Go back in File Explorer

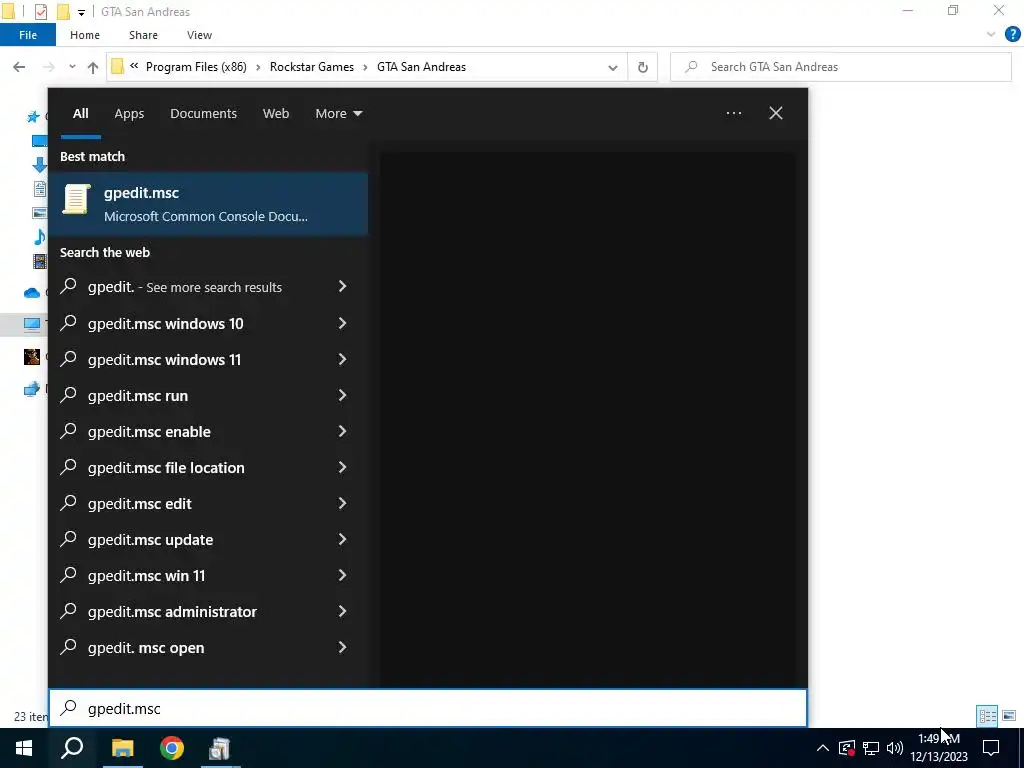click(x=20, y=67)
